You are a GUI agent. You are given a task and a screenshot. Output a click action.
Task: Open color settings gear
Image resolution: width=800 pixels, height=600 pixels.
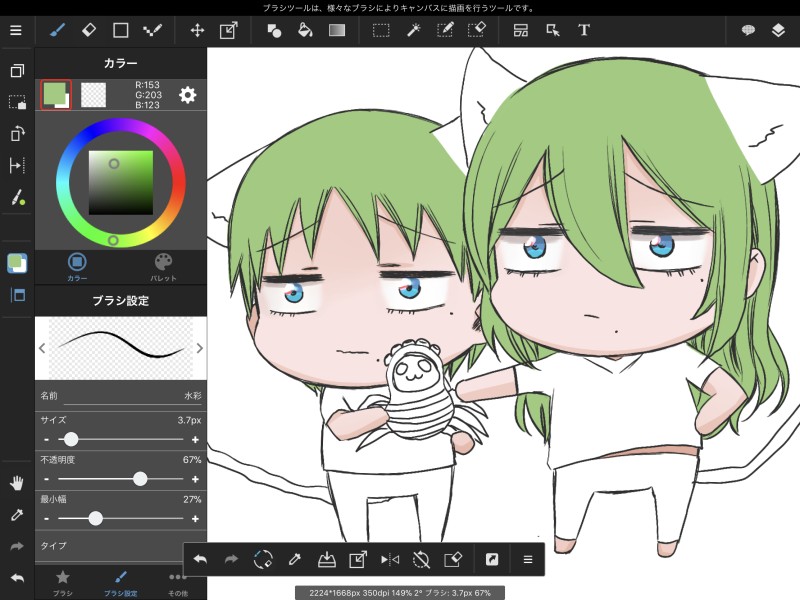pyautogui.click(x=187, y=95)
